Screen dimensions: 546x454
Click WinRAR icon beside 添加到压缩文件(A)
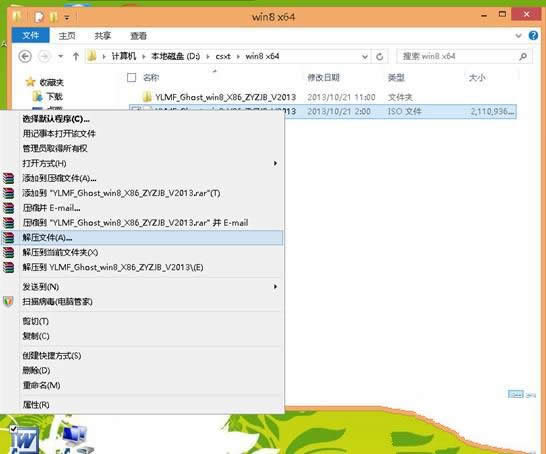pyautogui.click(x=8, y=178)
